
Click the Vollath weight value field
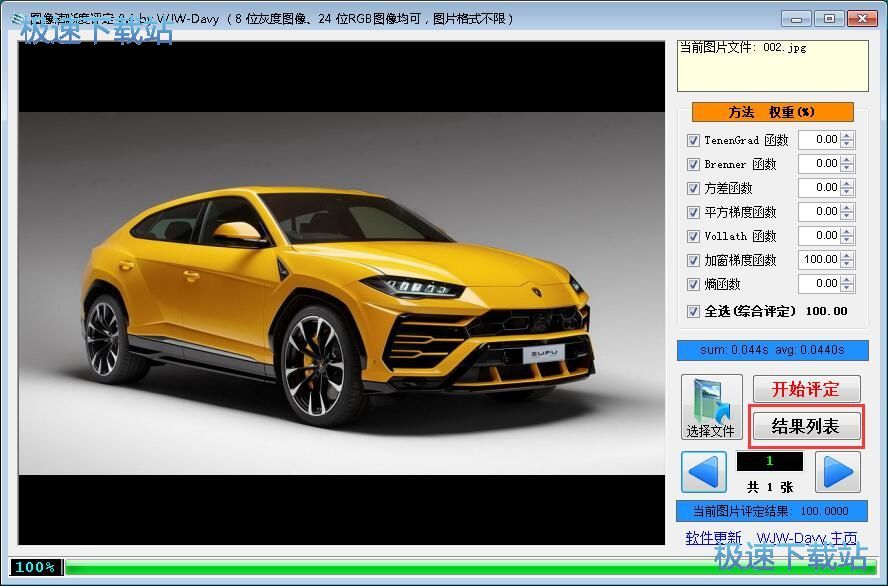819,236
